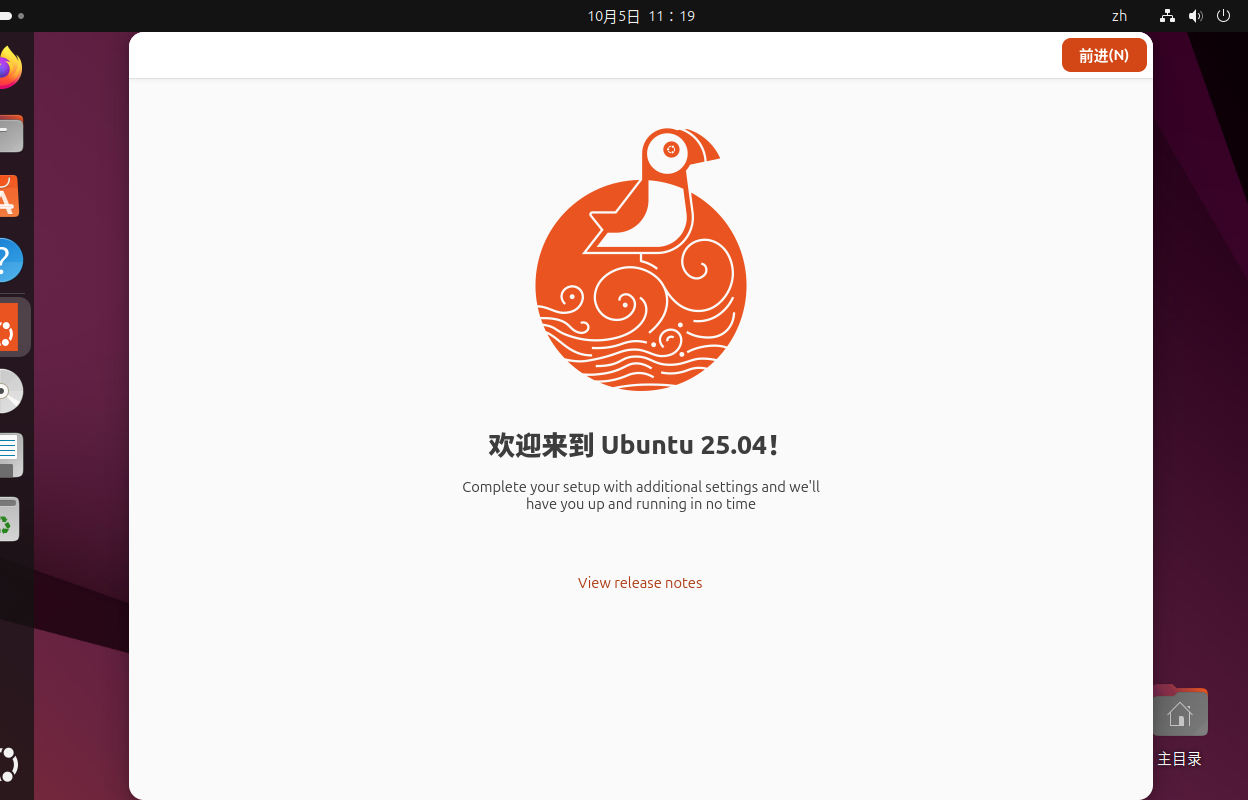
Task: Click the puffin Ubuntu mascot logo
Action: [x=641, y=259]
